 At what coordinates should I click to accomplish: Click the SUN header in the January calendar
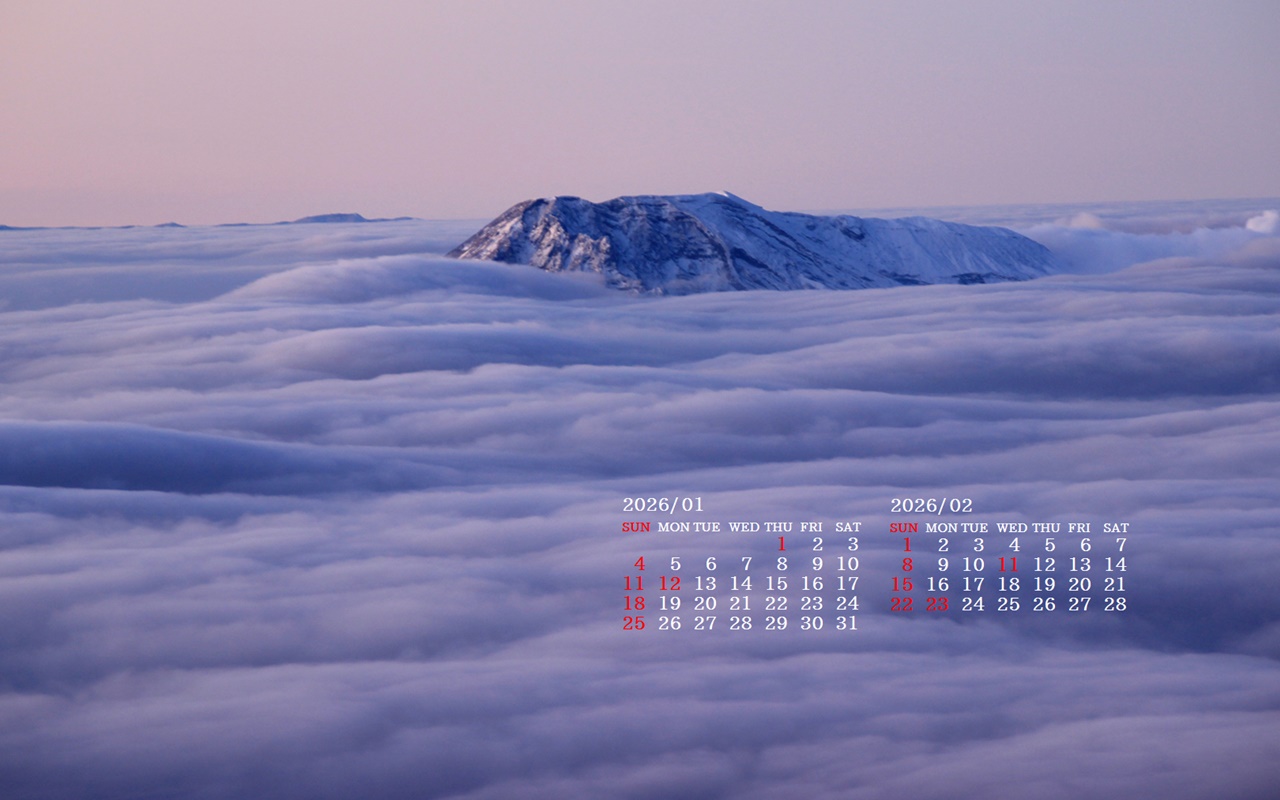tap(635, 527)
